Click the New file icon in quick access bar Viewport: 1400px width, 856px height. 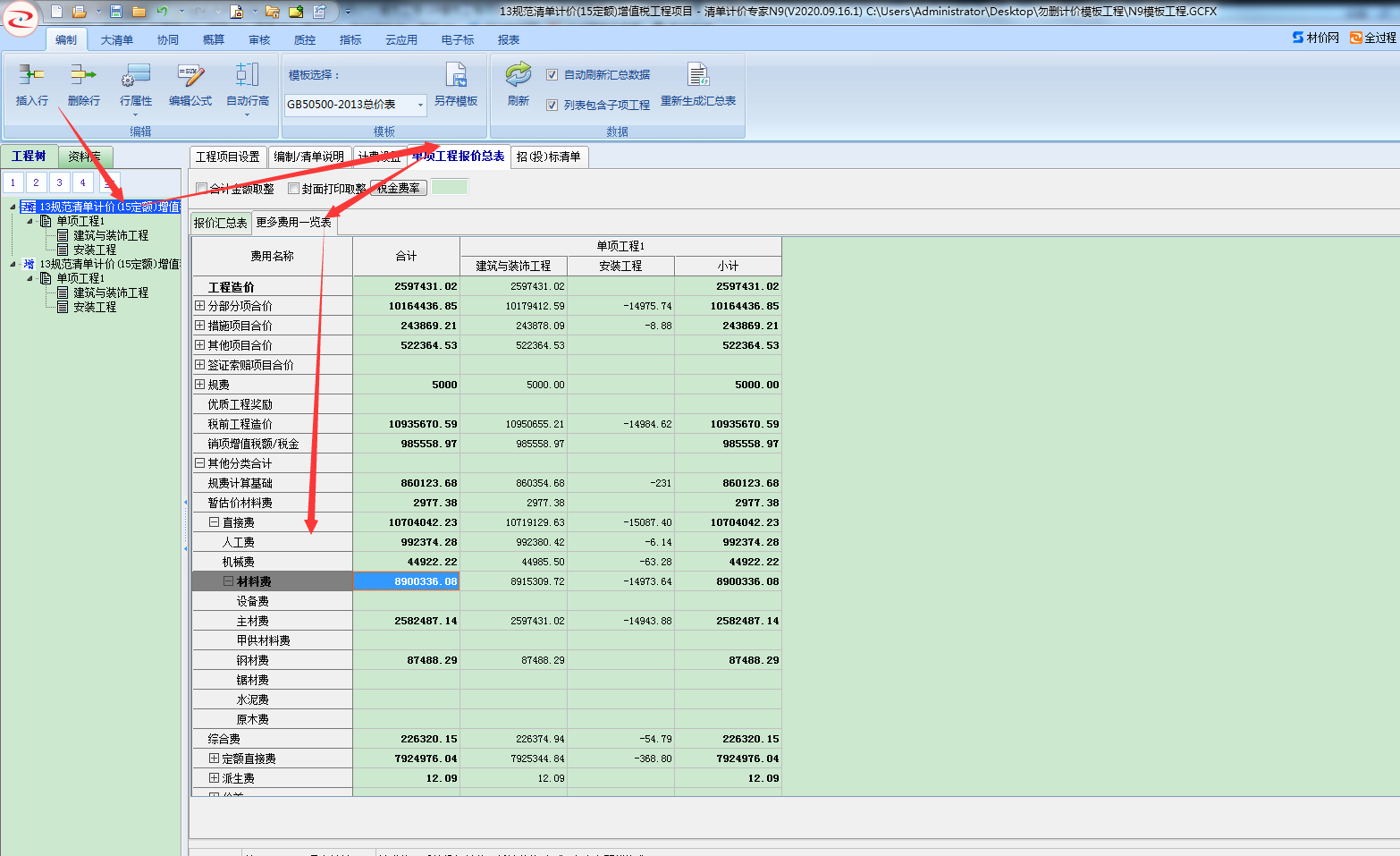click(x=56, y=12)
